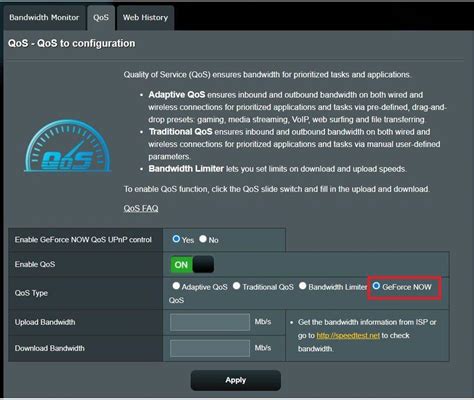The height and width of the screenshot is (400, 474).
Task: Click the 'Download Bandwidth' label
Action: (50, 348)
